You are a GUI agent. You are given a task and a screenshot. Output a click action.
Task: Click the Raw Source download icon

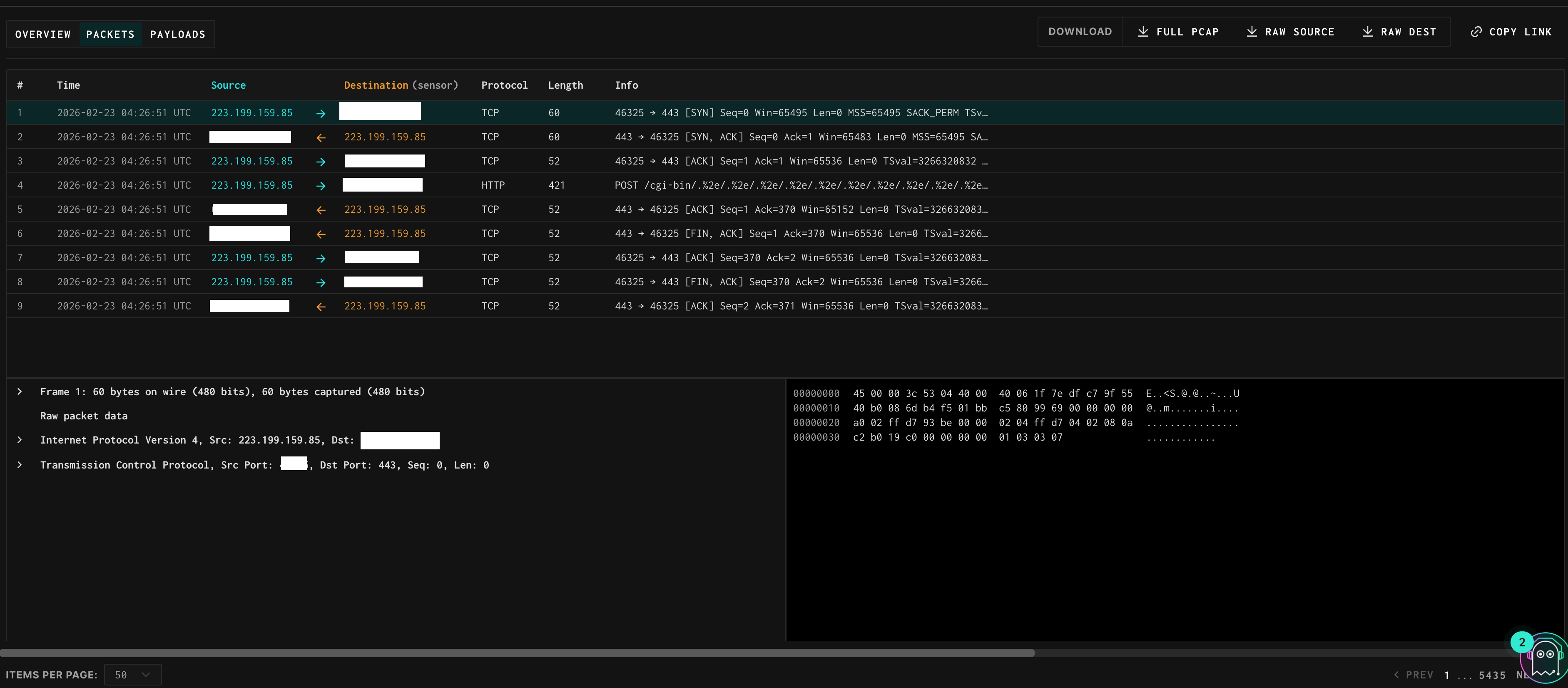(1252, 32)
